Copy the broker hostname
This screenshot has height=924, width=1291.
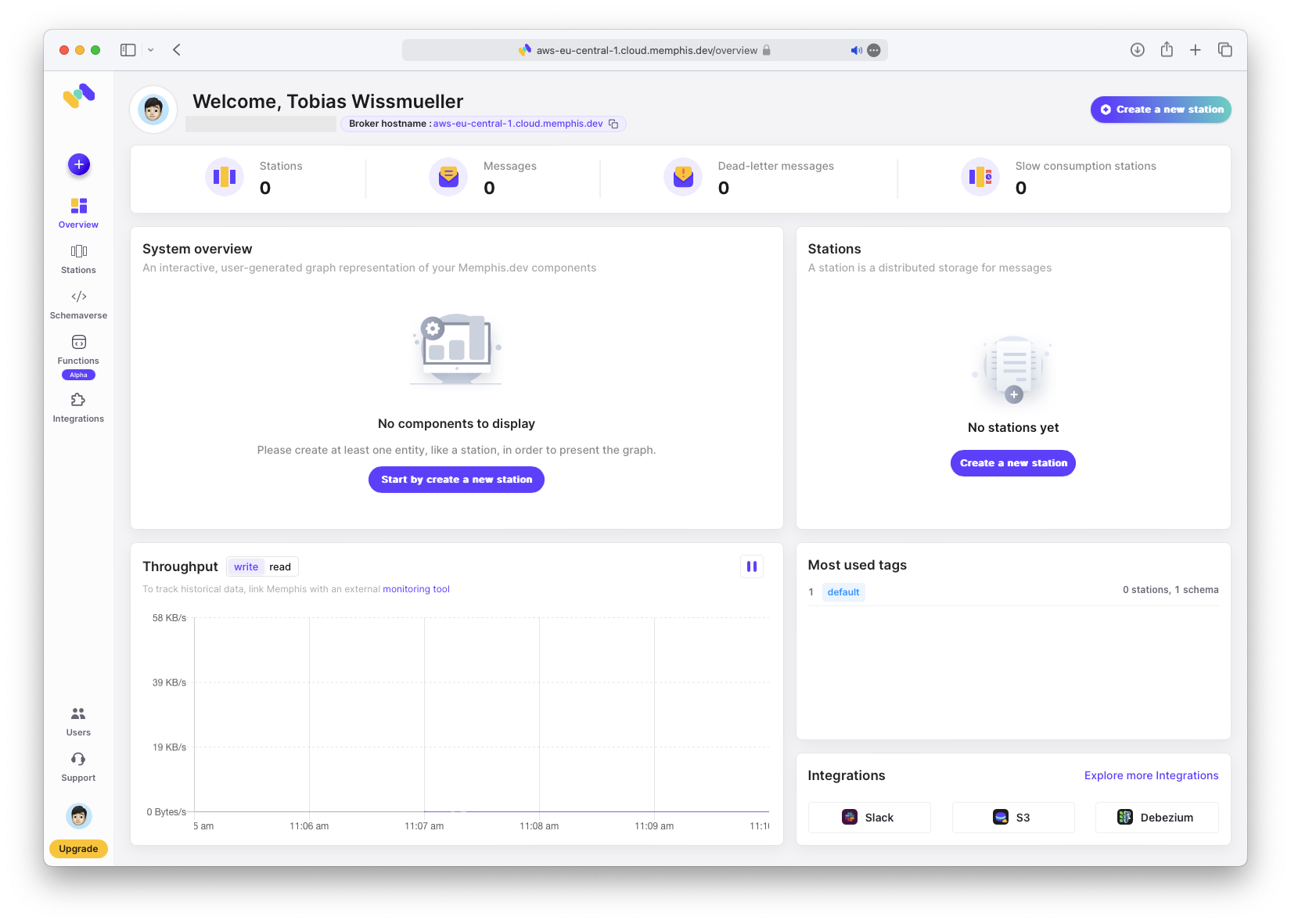point(613,124)
